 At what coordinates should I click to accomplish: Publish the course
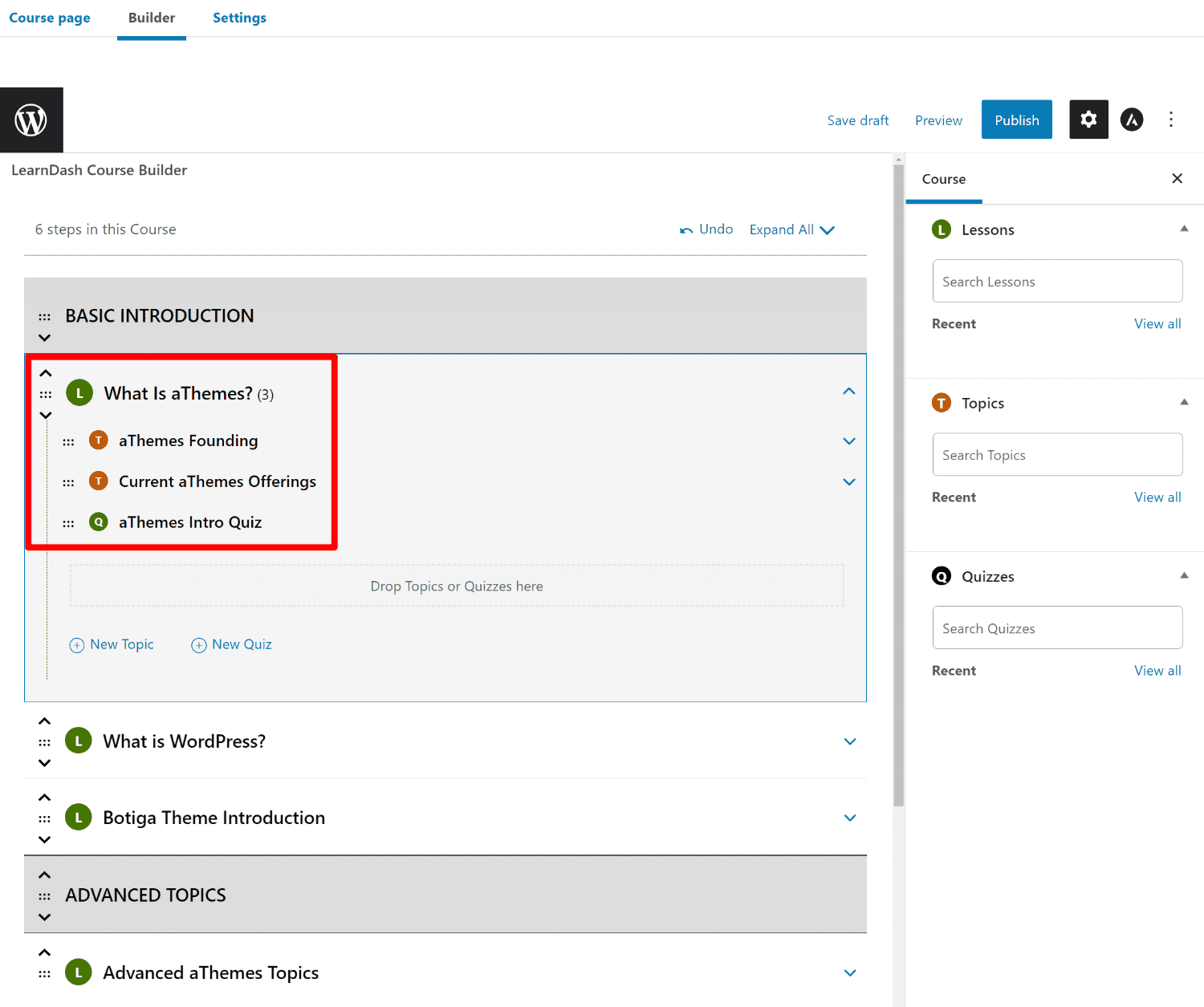click(1017, 120)
